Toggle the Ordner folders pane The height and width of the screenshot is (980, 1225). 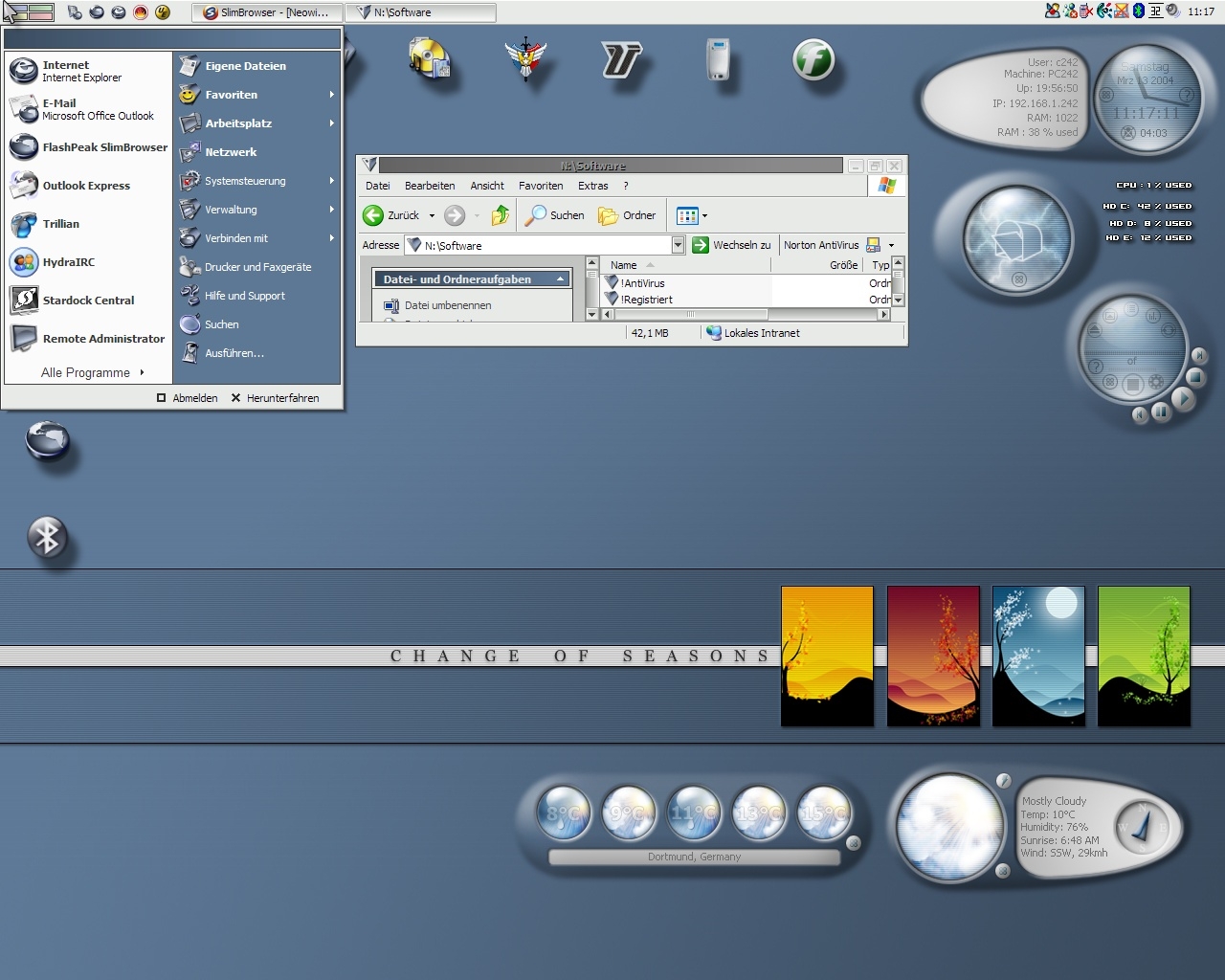(627, 215)
